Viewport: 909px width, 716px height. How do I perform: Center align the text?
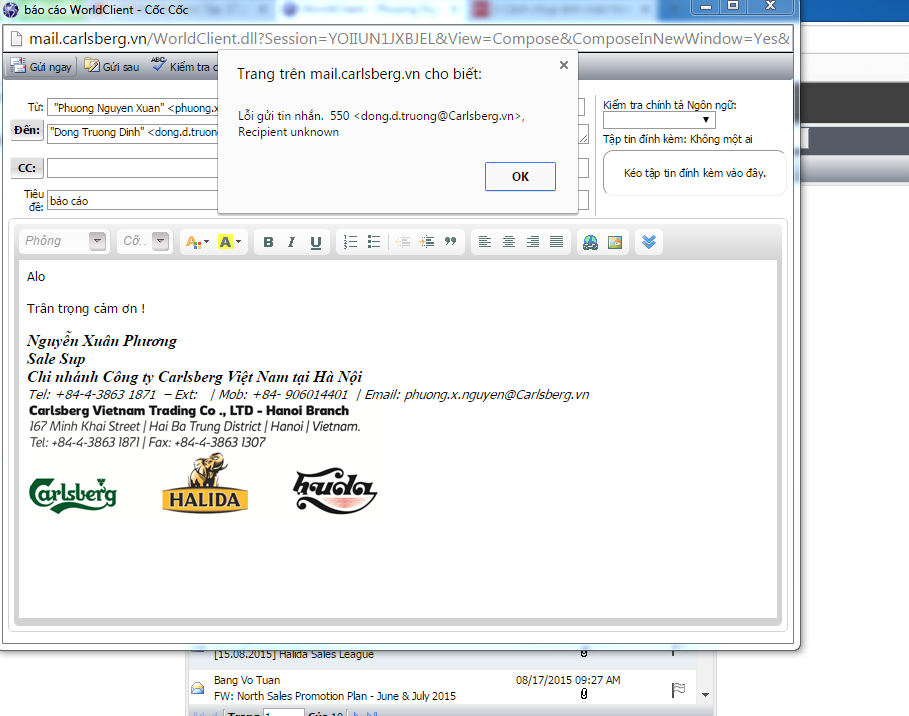click(x=508, y=242)
